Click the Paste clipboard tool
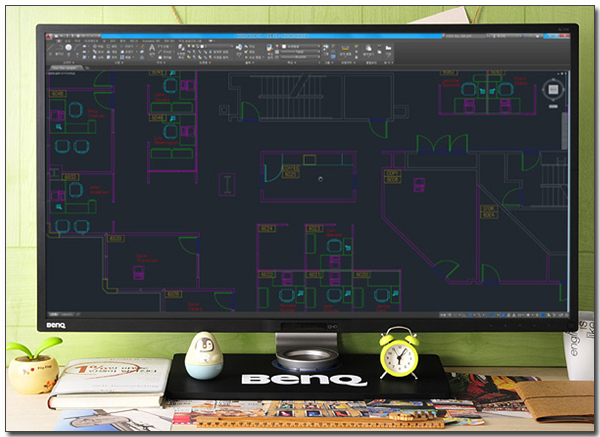 368,47
